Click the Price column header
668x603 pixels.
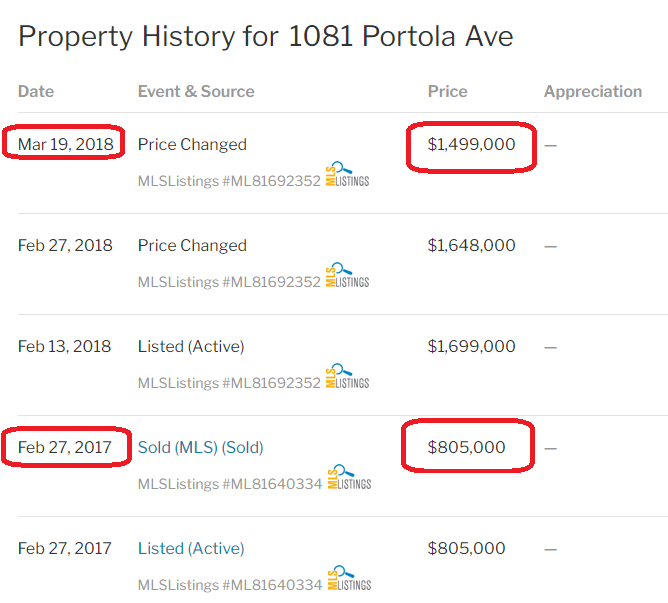[x=447, y=91]
